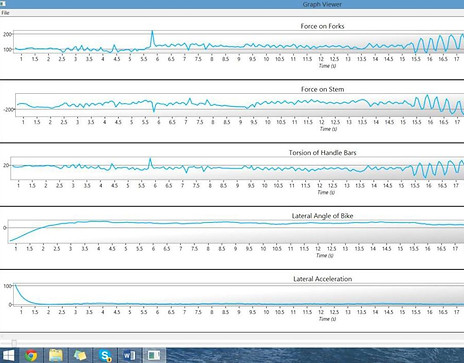Click the Time (s) label under Force on Stem
Screen dimensions: 464x363
coord(328,129)
